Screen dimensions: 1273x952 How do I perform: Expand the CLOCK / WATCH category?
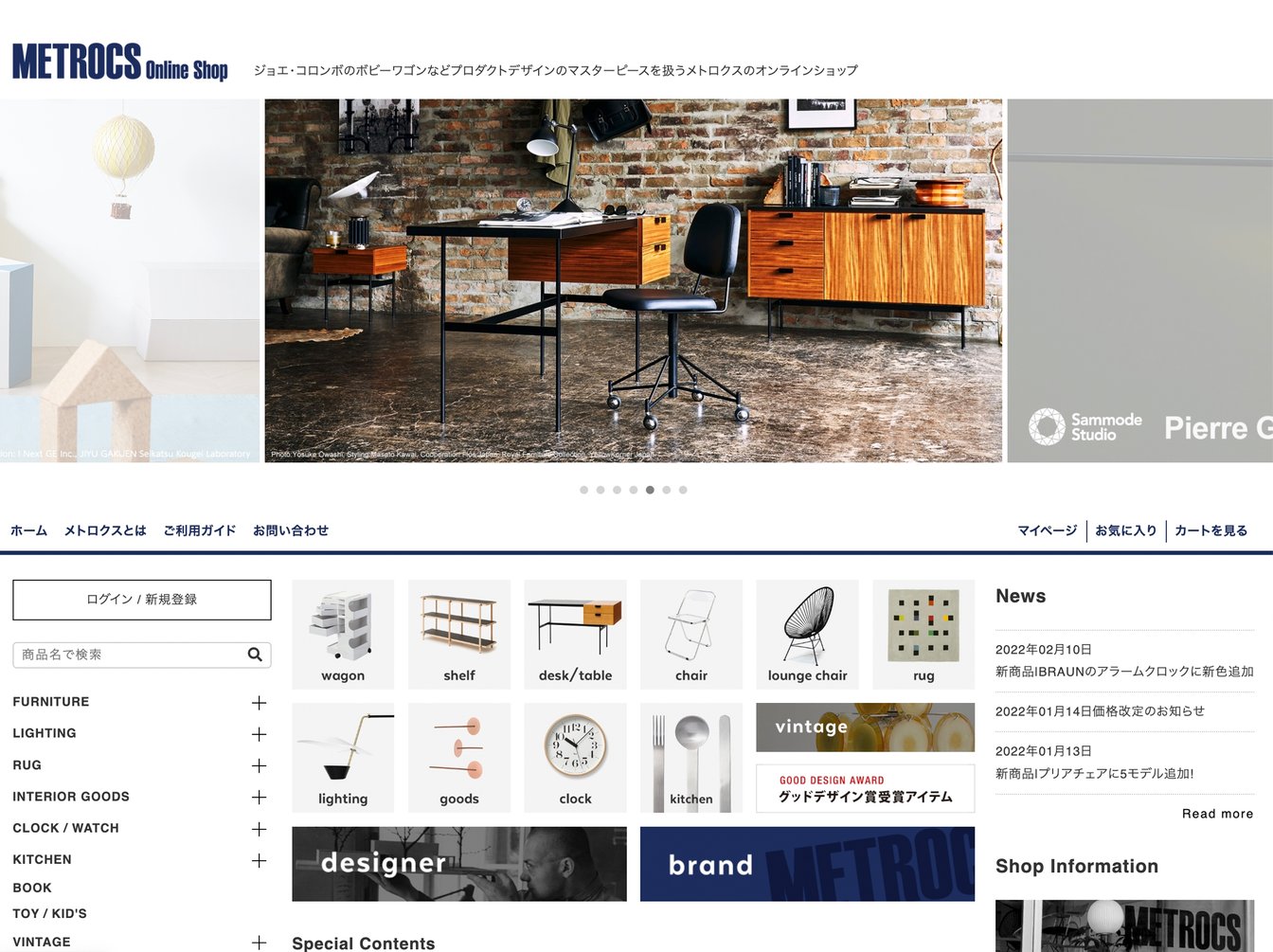(259, 829)
